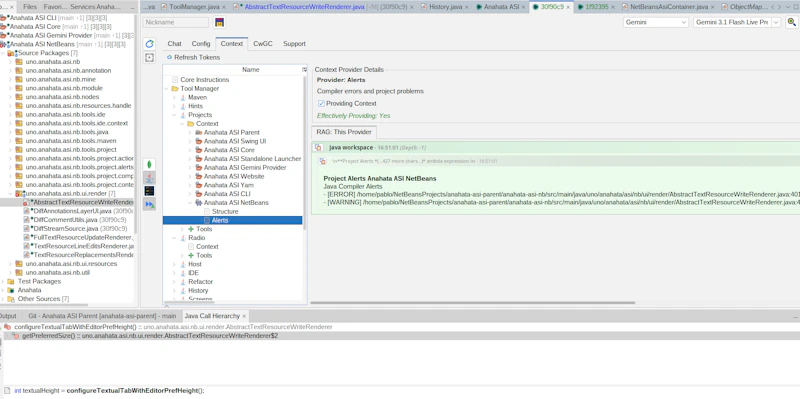
Task: Expand the Hints tree node
Action: point(174,106)
